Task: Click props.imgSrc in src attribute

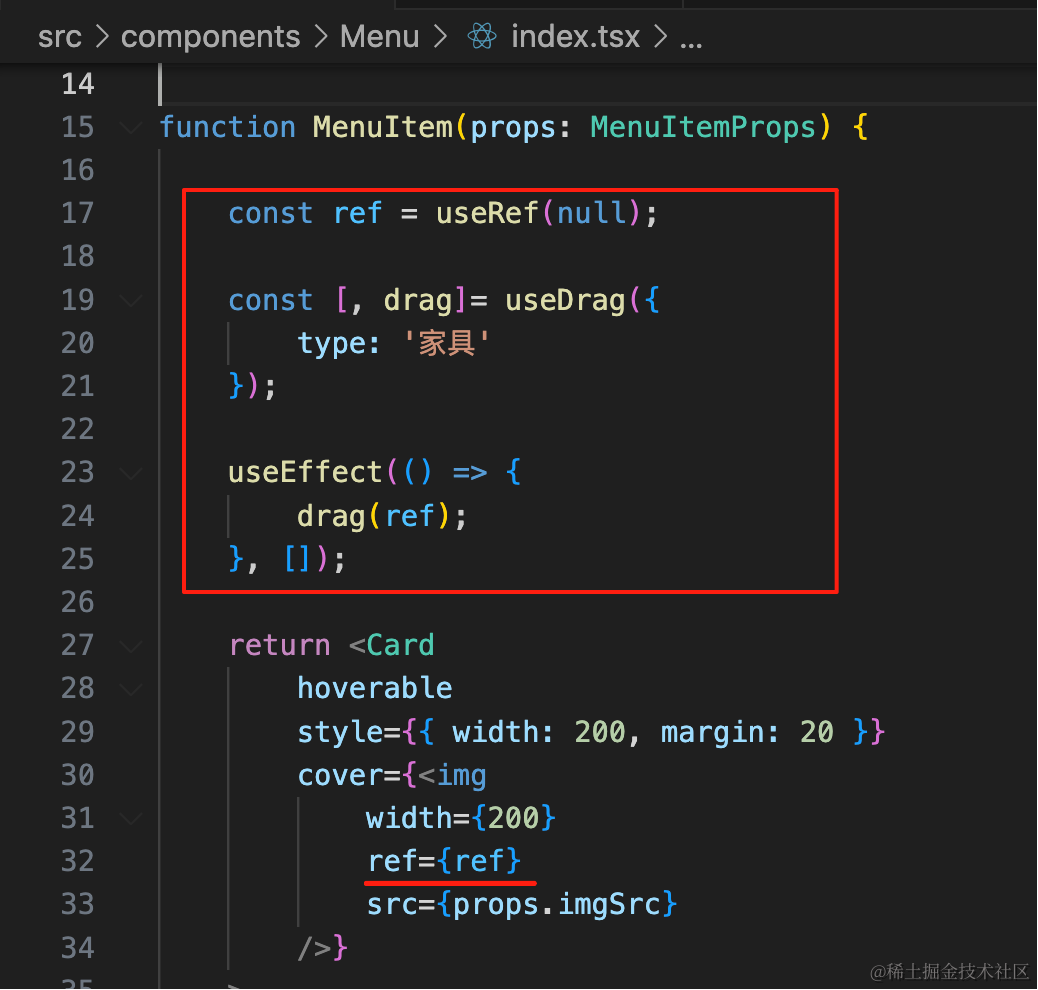Action: pyautogui.click(x=557, y=905)
